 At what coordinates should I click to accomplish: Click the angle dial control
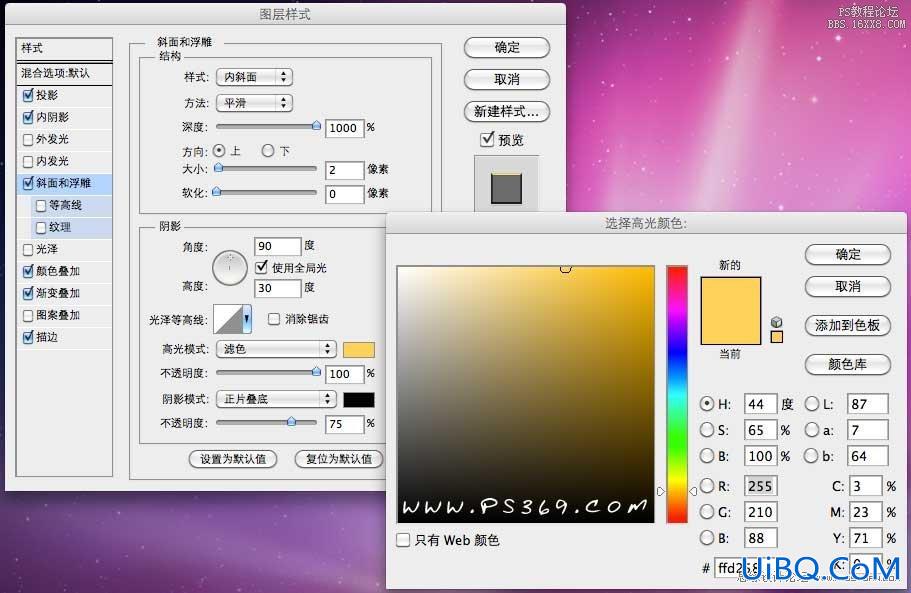click(x=230, y=268)
